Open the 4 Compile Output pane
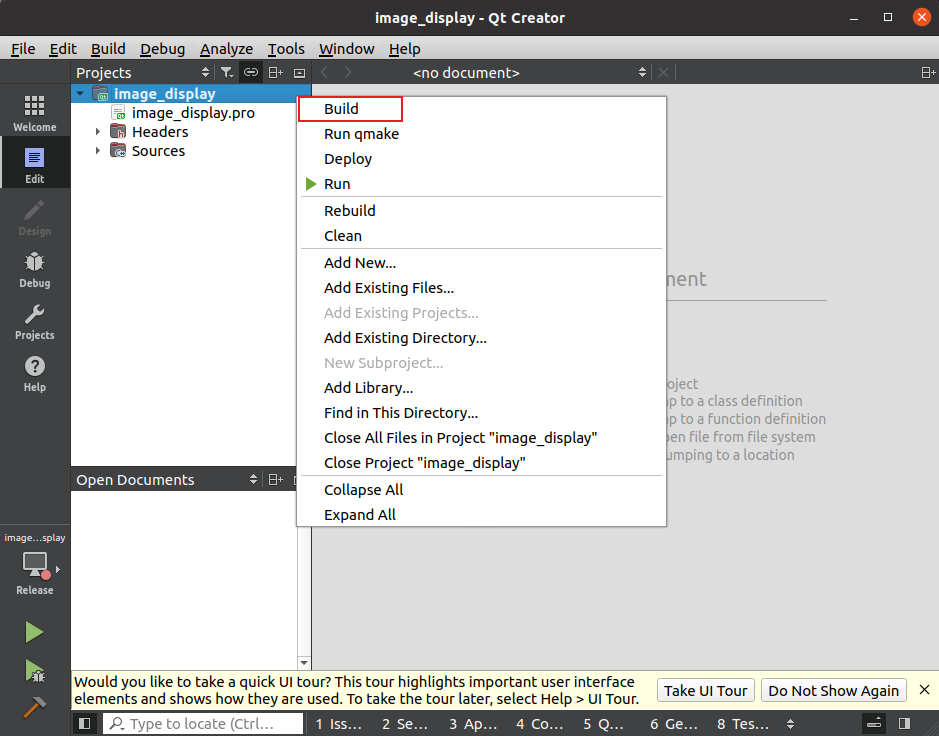Screen dimensions: 939x736 click(x=540, y=724)
